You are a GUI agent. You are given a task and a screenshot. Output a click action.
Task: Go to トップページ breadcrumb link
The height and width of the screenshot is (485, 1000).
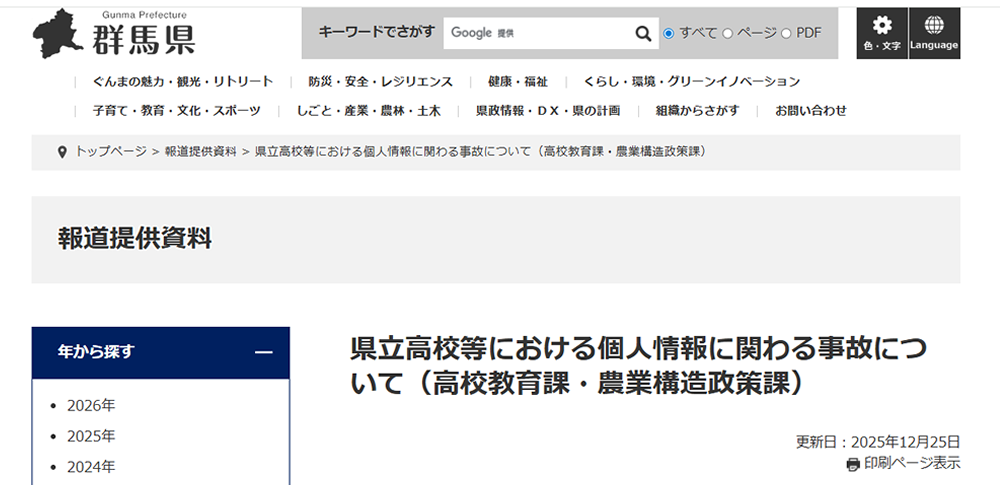(x=111, y=152)
